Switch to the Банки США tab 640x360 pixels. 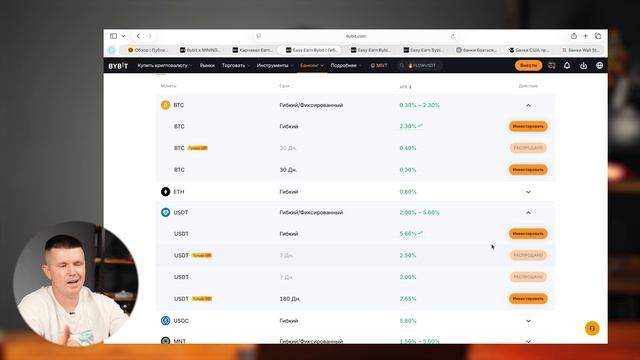(529, 50)
